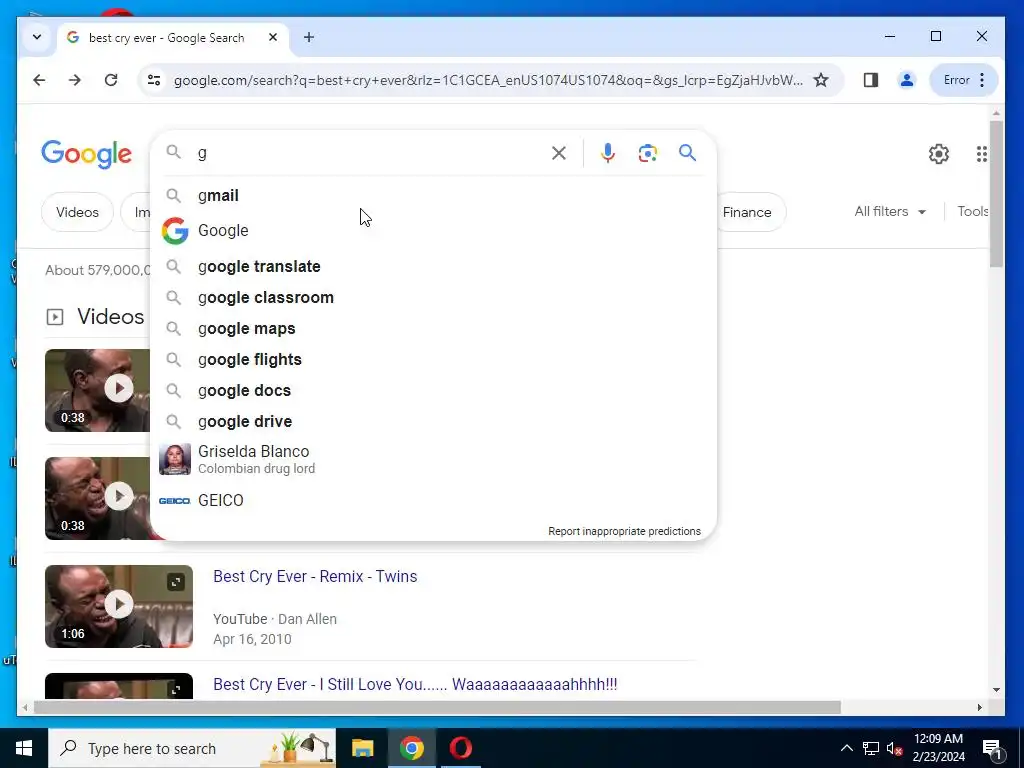Choose 'google flights' suggestion
This screenshot has width=1024, height=768.
point(433,359)
